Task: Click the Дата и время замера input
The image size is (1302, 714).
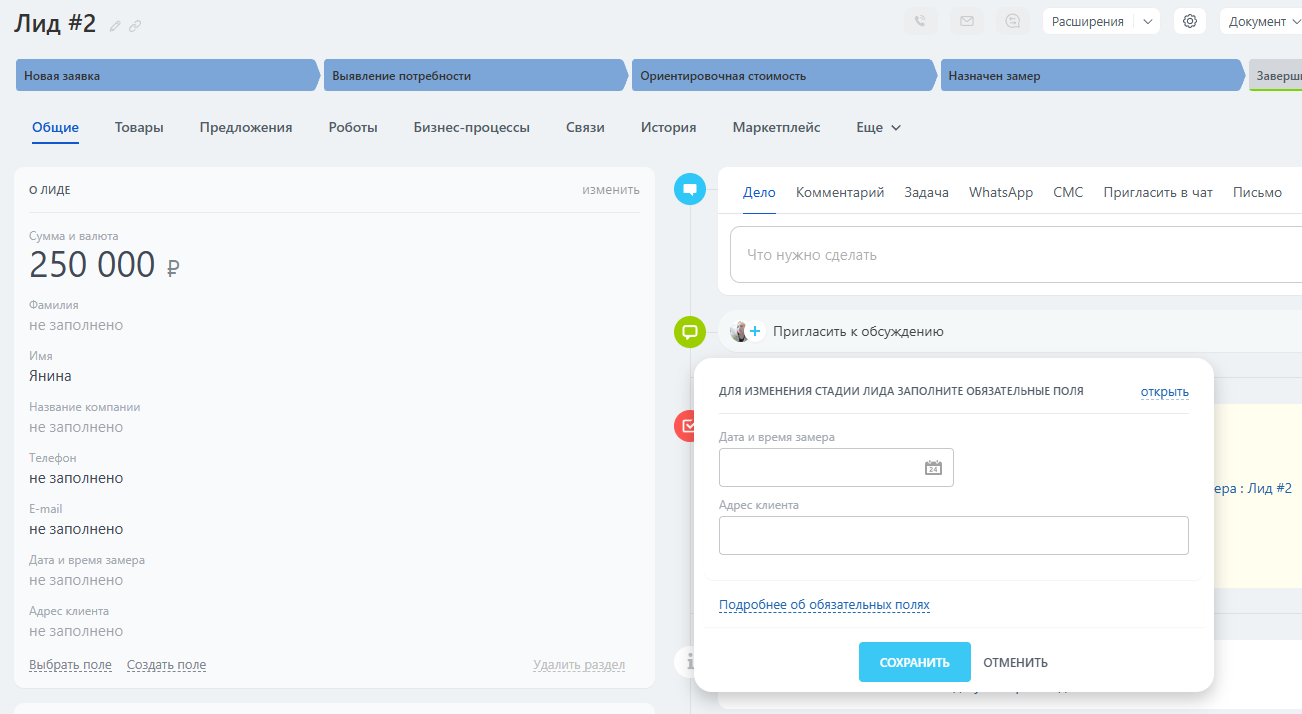Action: coord(836,467)
